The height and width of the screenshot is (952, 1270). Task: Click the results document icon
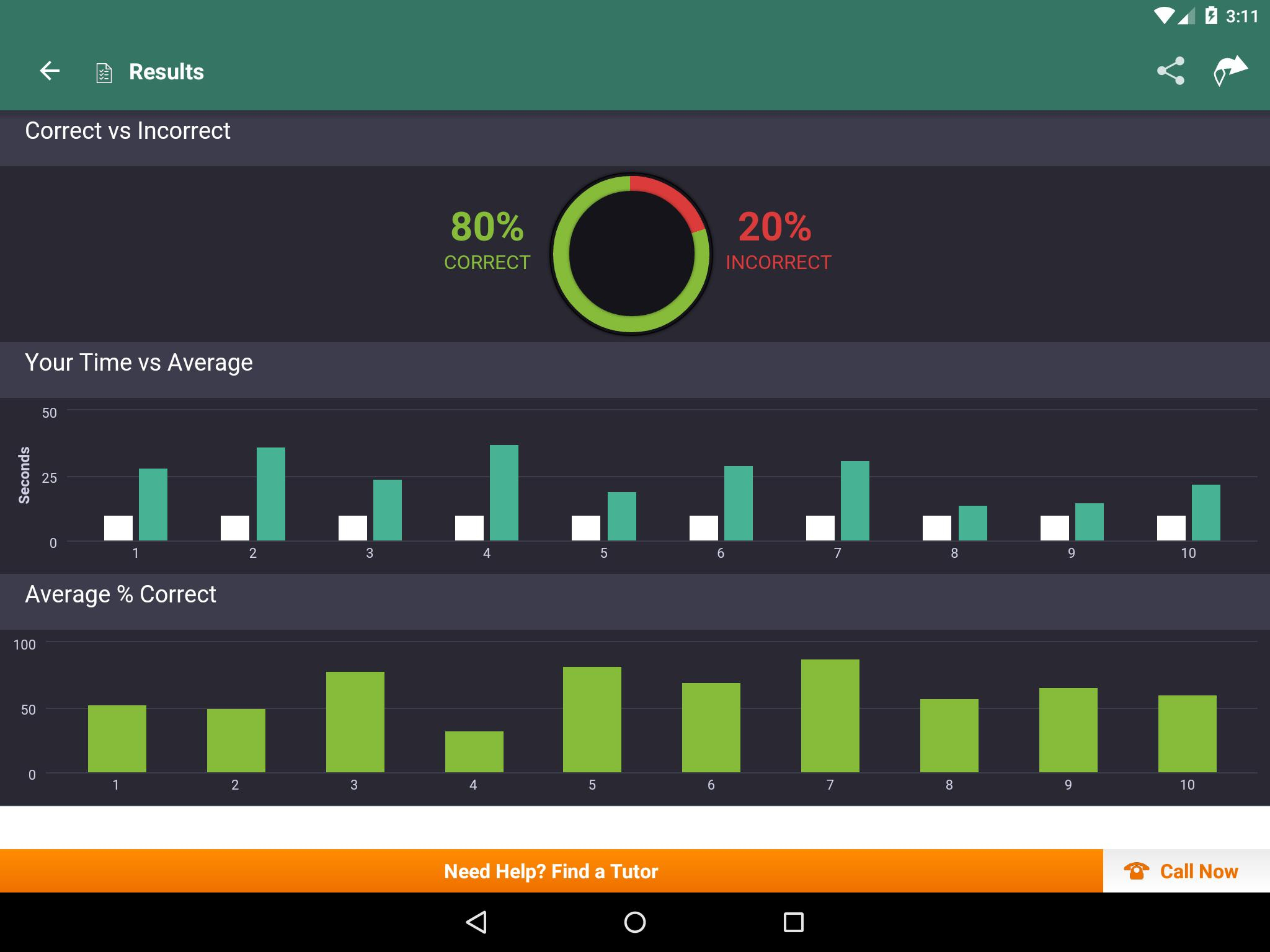coord(104,70)
